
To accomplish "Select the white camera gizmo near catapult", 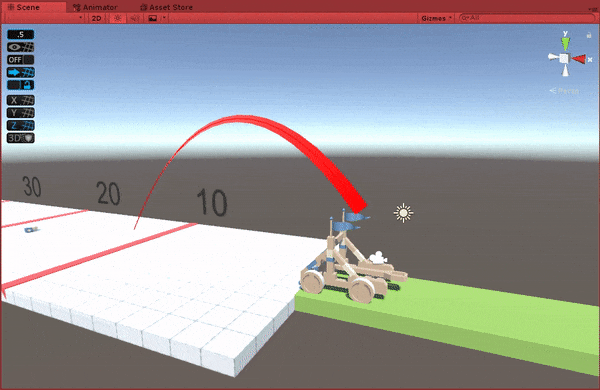I will (378, 258).
